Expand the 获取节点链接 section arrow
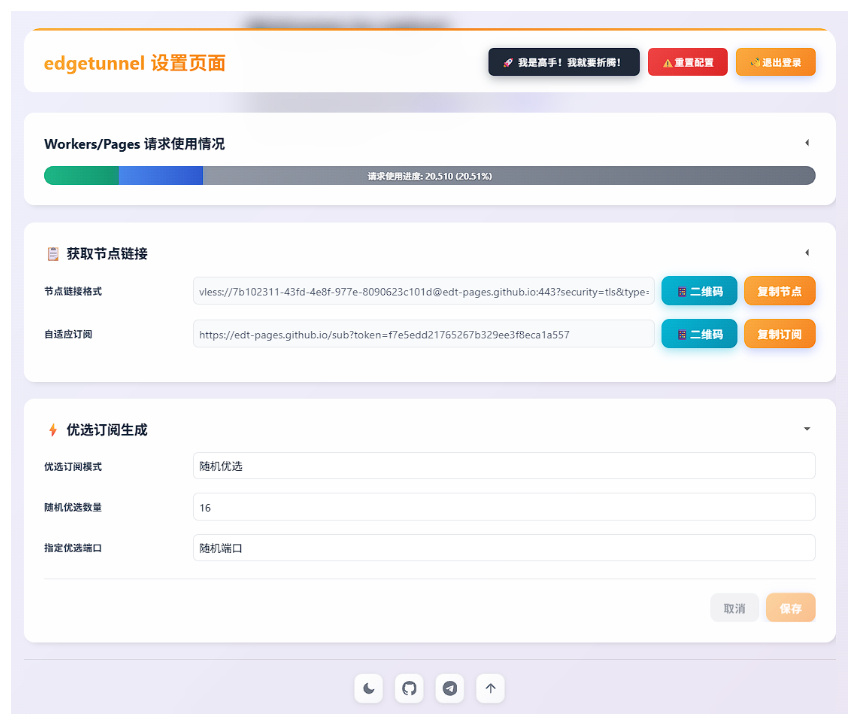 click(x=807, y=252)
